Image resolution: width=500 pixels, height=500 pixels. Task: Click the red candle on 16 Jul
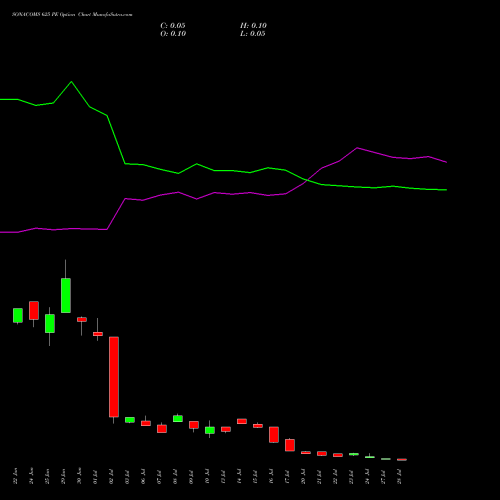click(x=274, y=435)
